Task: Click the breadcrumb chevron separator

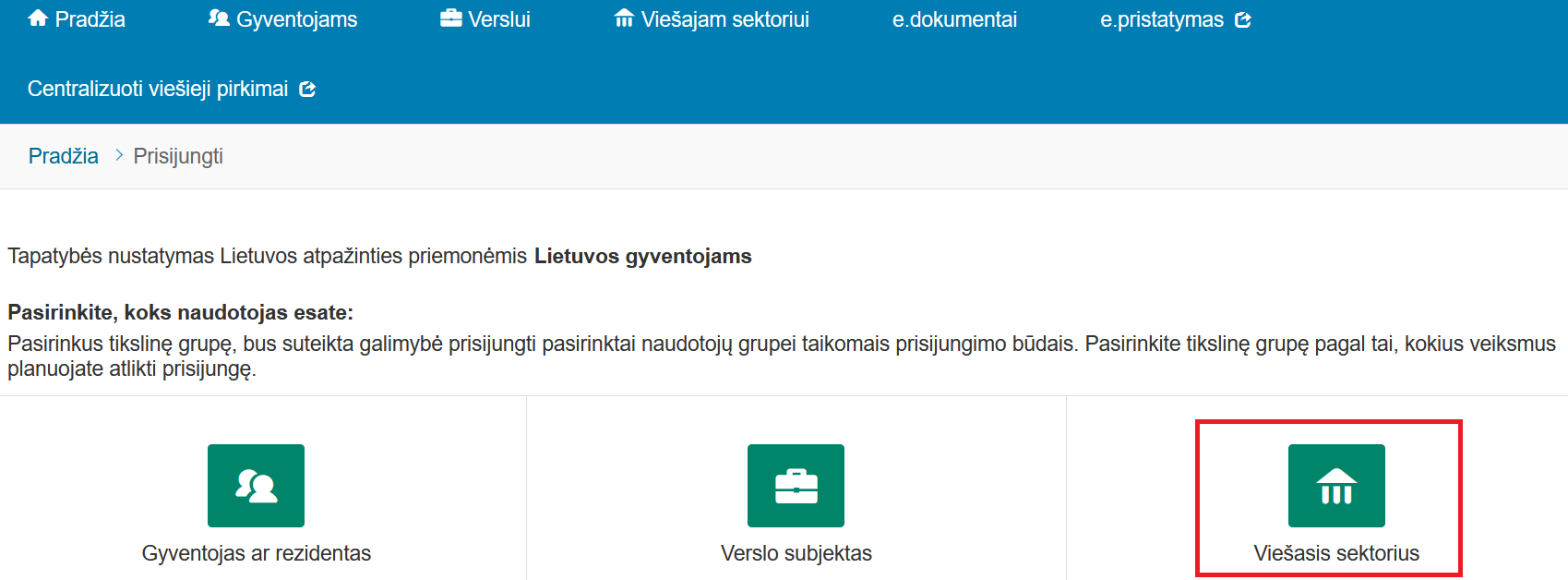Action: (x=118, y=155)
